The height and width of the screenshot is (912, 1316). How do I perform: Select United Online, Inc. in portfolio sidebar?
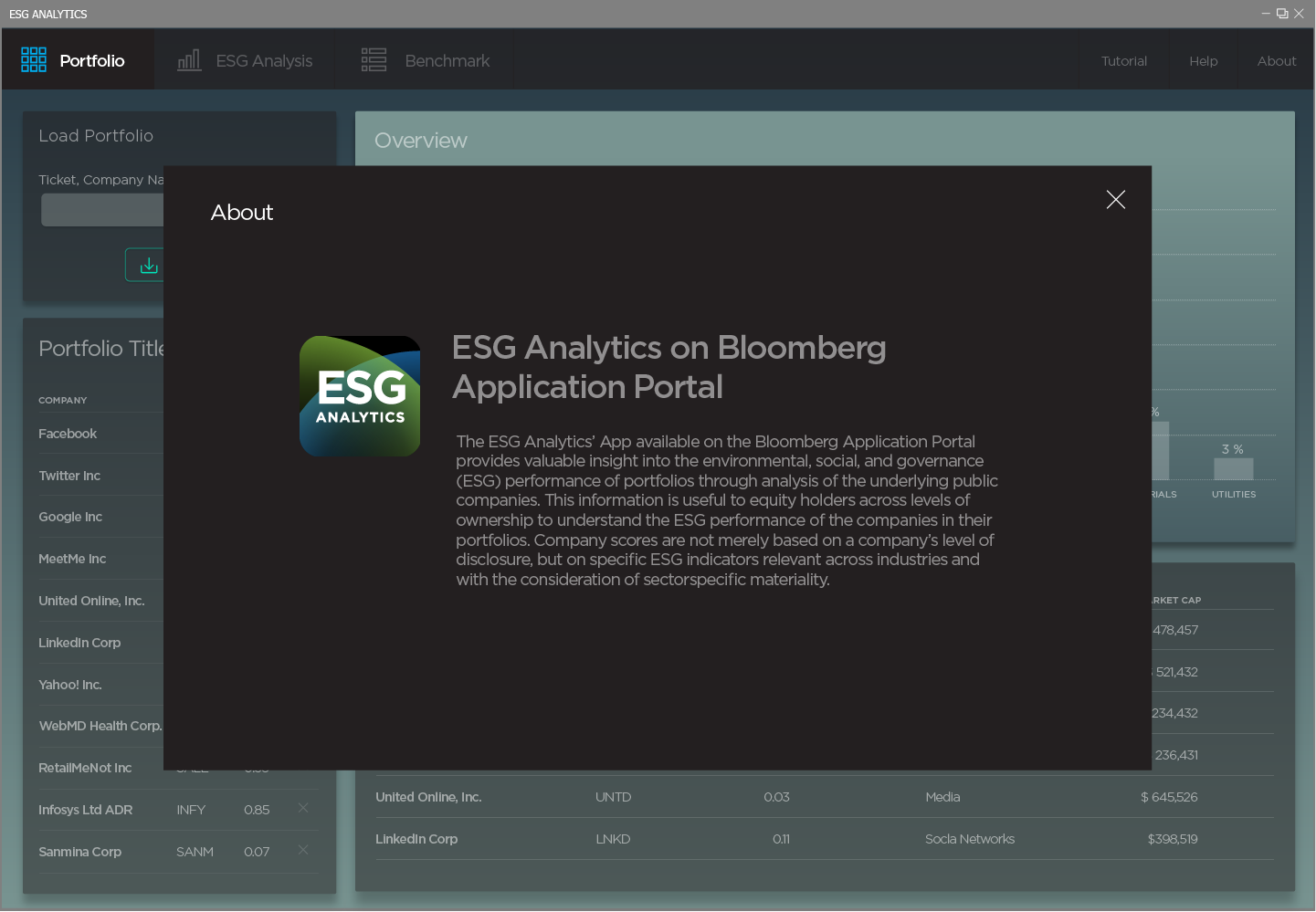91,601
